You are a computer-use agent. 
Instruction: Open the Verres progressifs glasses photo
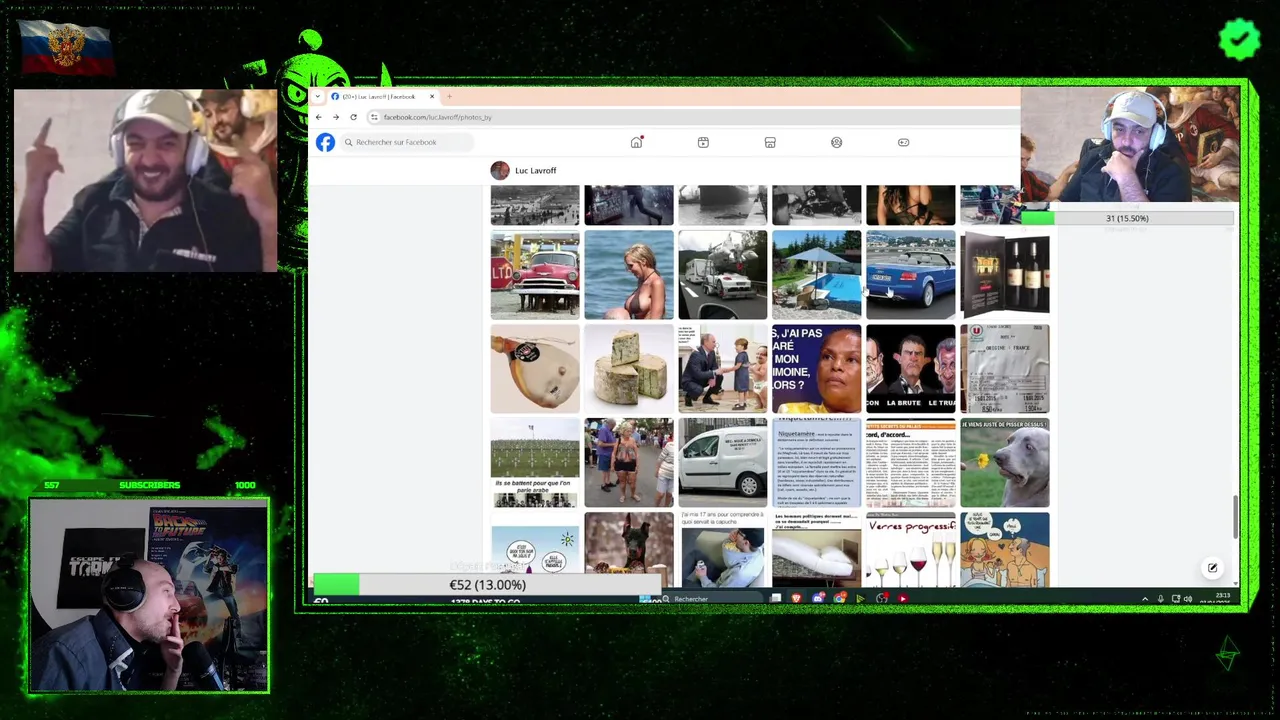click(x=910, y=550)
